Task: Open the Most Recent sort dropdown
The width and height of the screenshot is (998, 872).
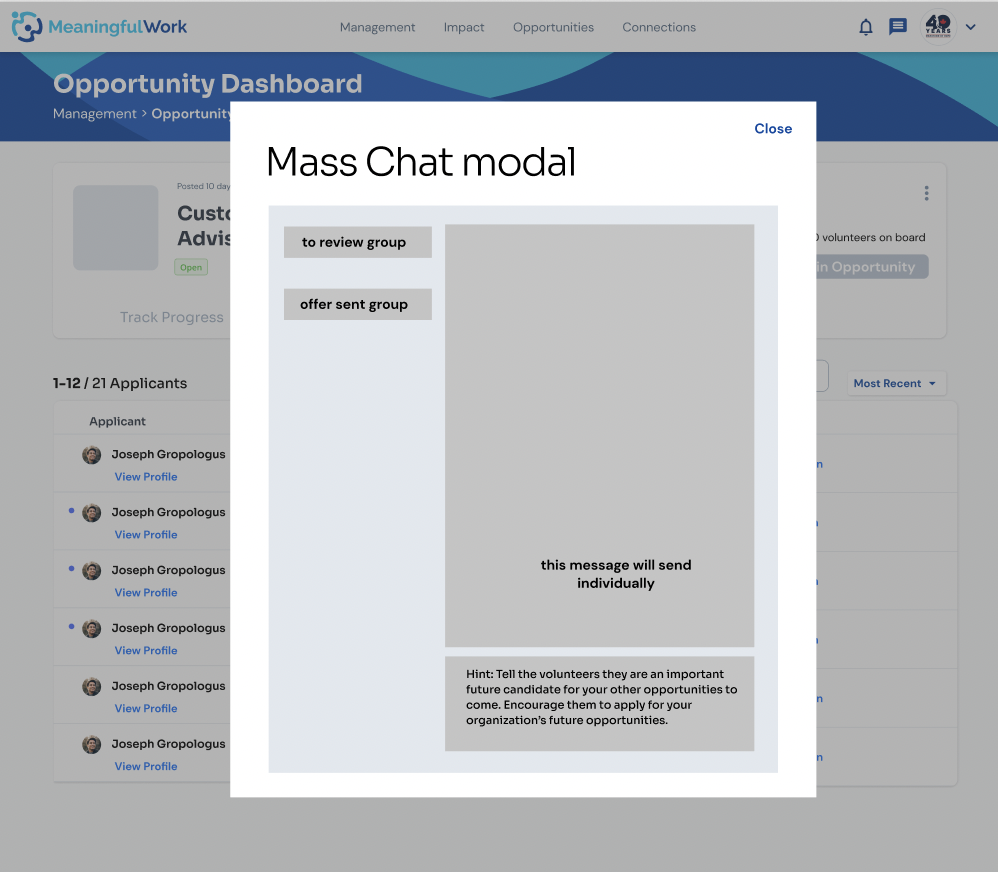Action: click(896, 383)
